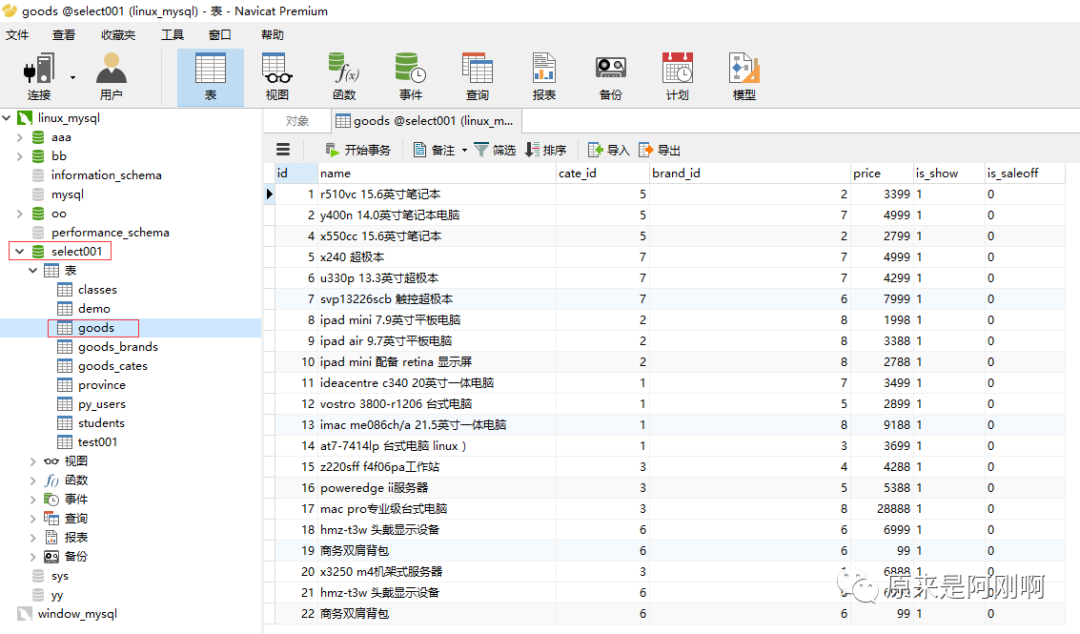Image resolution: width=1080 pixels, height=634 pixels.
Task: Collapse the select001 database node
Action: [20, 252]
